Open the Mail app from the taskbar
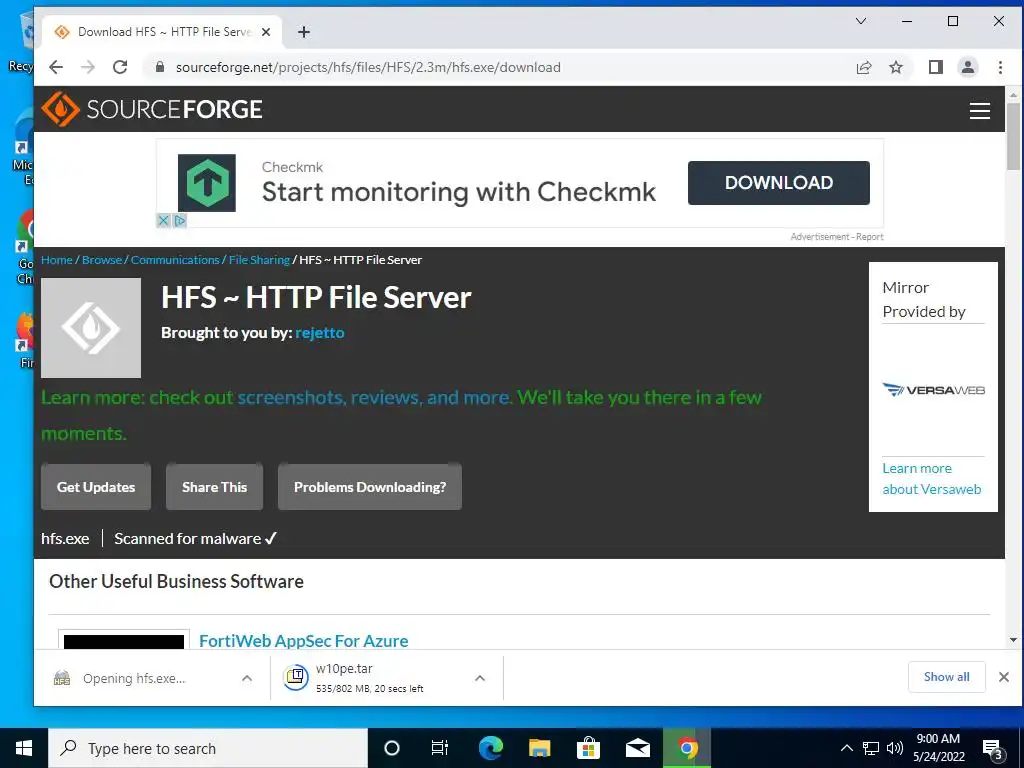 click(637, 748)
